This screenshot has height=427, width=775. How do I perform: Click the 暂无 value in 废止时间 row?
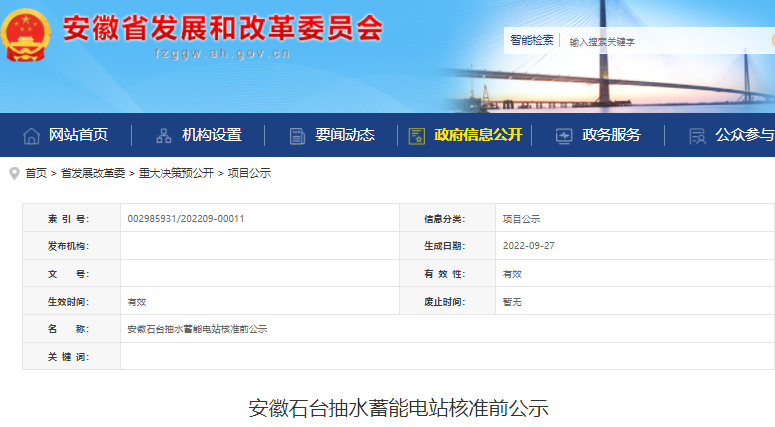(512, 302)
